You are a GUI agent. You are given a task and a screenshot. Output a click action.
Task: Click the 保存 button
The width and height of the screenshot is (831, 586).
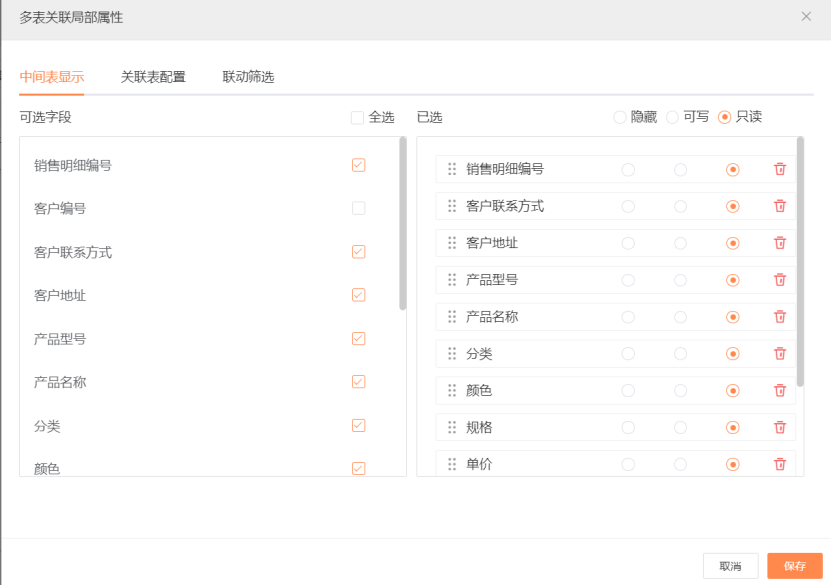coord(794,566)
